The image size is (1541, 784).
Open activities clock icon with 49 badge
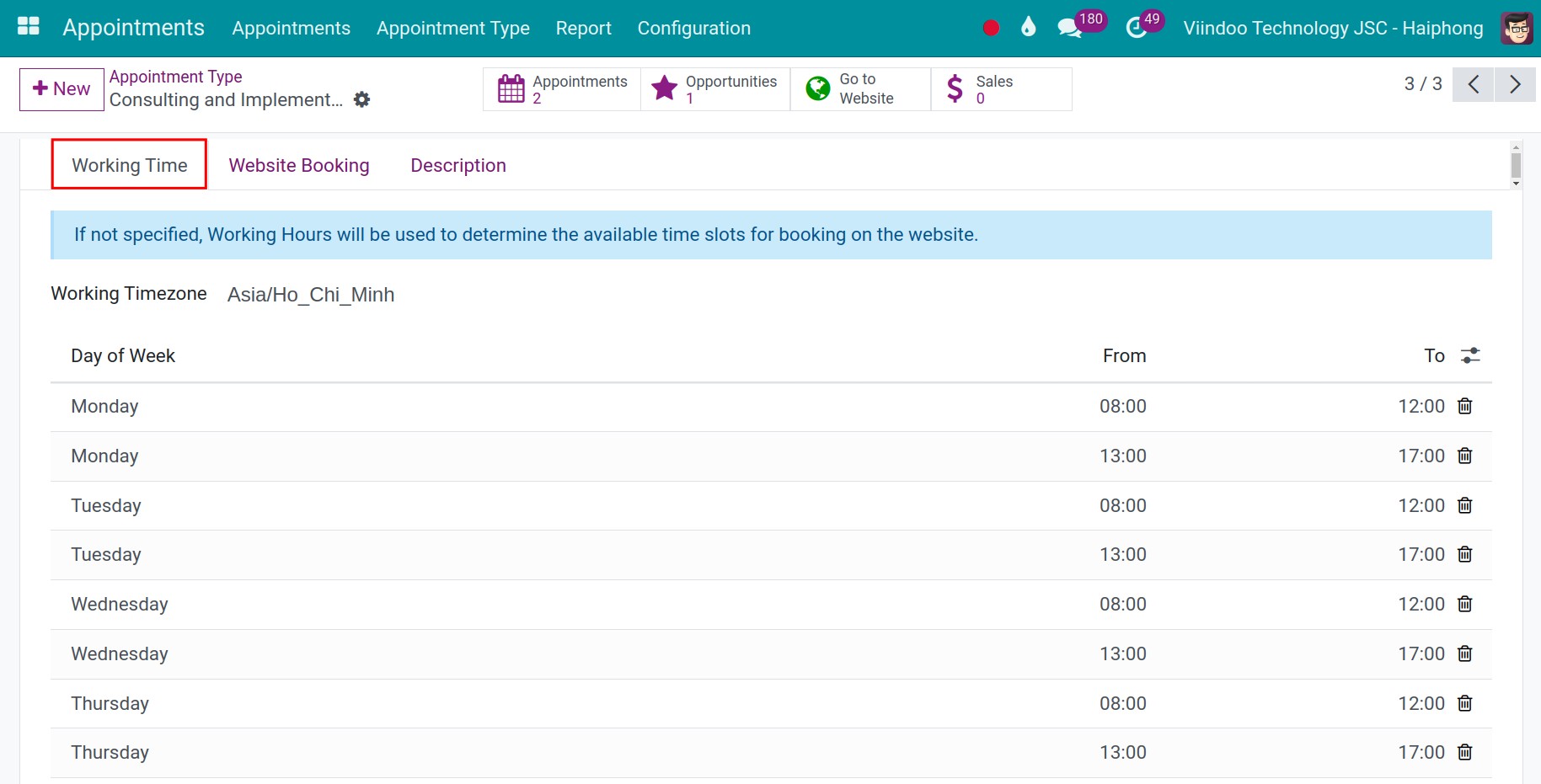click(1137, 28)
